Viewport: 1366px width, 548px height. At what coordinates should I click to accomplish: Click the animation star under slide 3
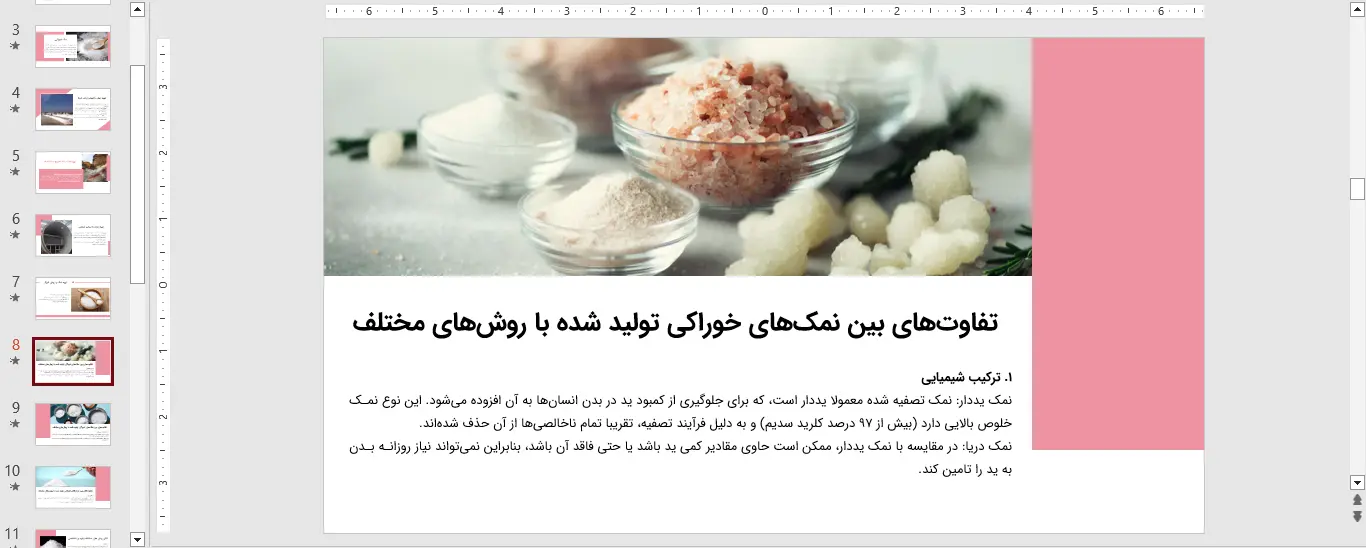(15, 46)
